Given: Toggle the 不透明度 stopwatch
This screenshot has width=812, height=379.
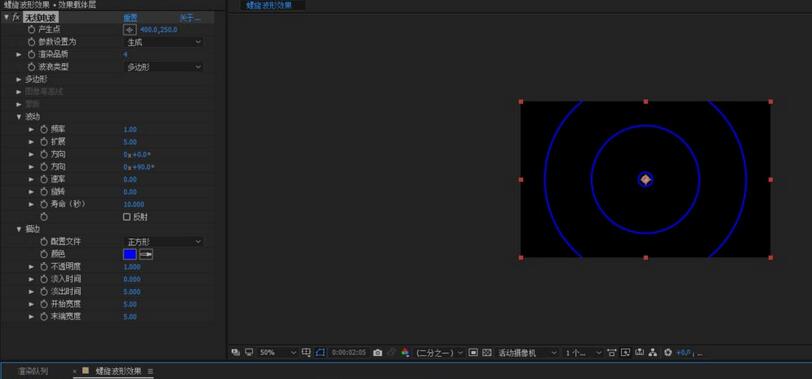Looking at the screenshot, I should (x=44, y=267).
